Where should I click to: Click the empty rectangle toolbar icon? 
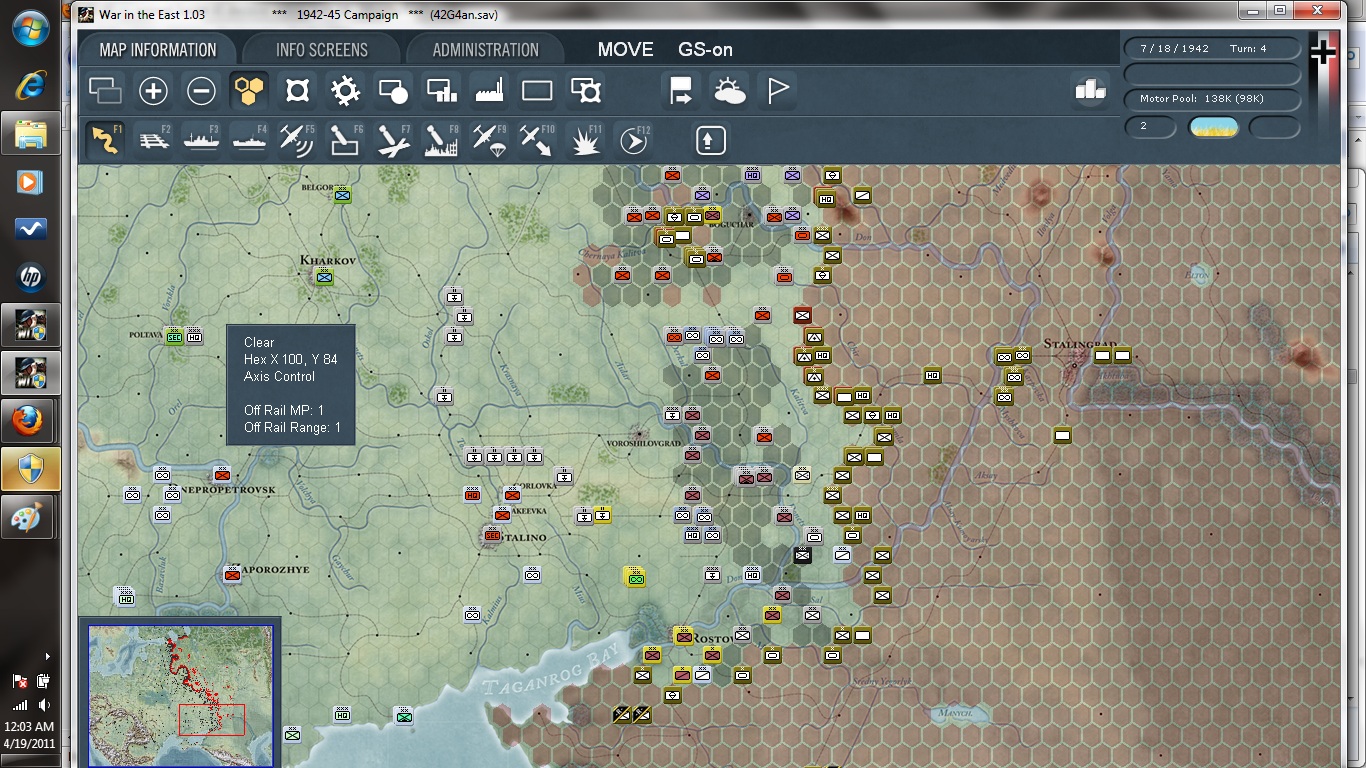click(537, 91)
